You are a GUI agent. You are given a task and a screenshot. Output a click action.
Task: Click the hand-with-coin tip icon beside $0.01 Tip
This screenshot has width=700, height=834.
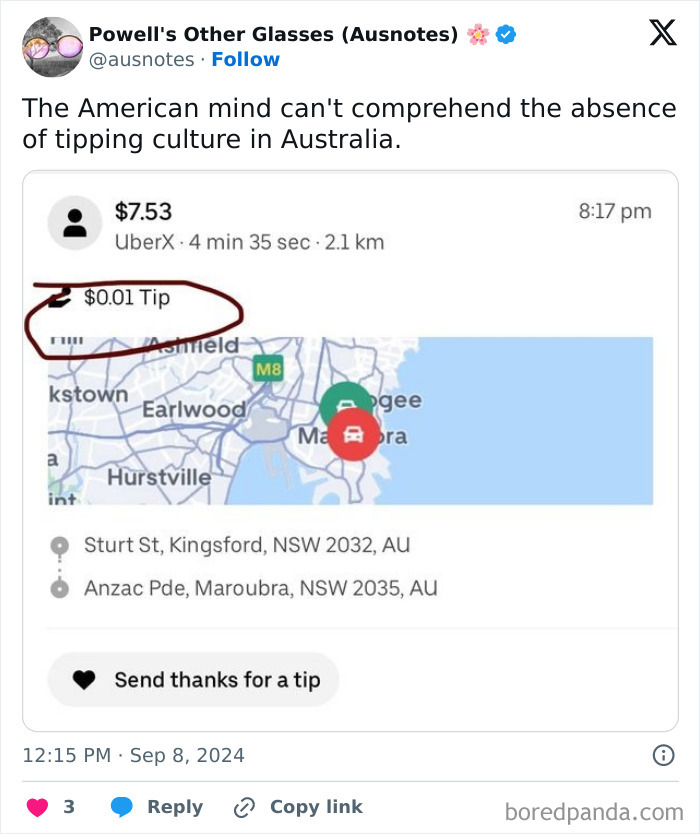coord(60,297)
